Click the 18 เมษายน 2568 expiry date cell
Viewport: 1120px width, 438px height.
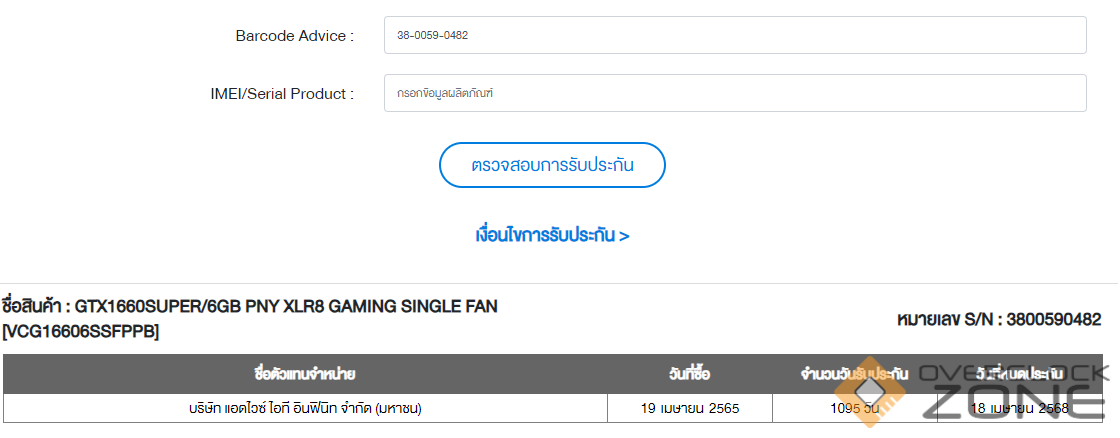(x=1019, y=408)
